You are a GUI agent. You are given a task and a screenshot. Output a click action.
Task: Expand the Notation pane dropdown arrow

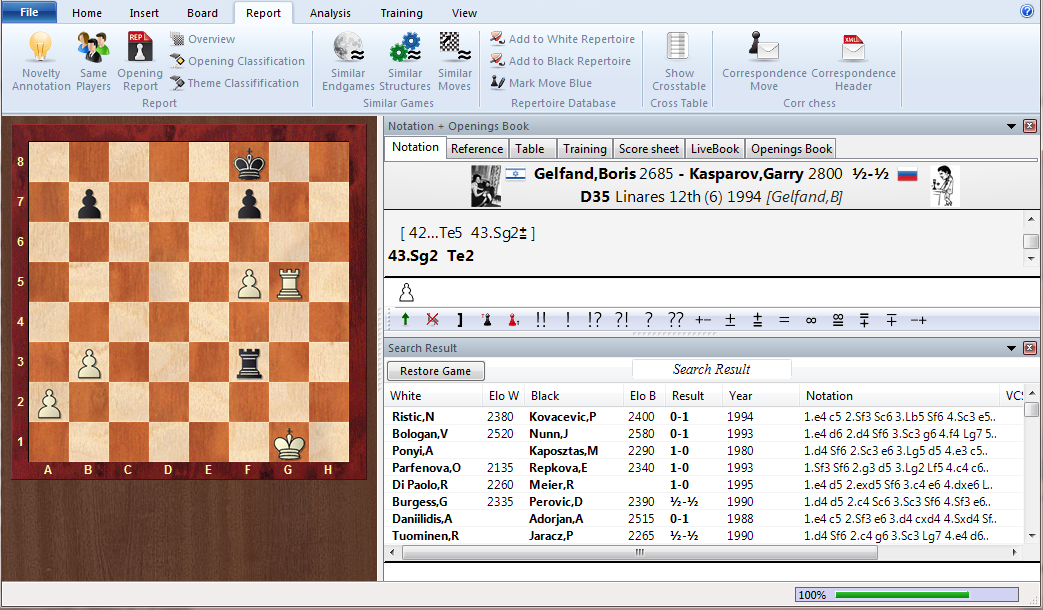coord(1011,126)
